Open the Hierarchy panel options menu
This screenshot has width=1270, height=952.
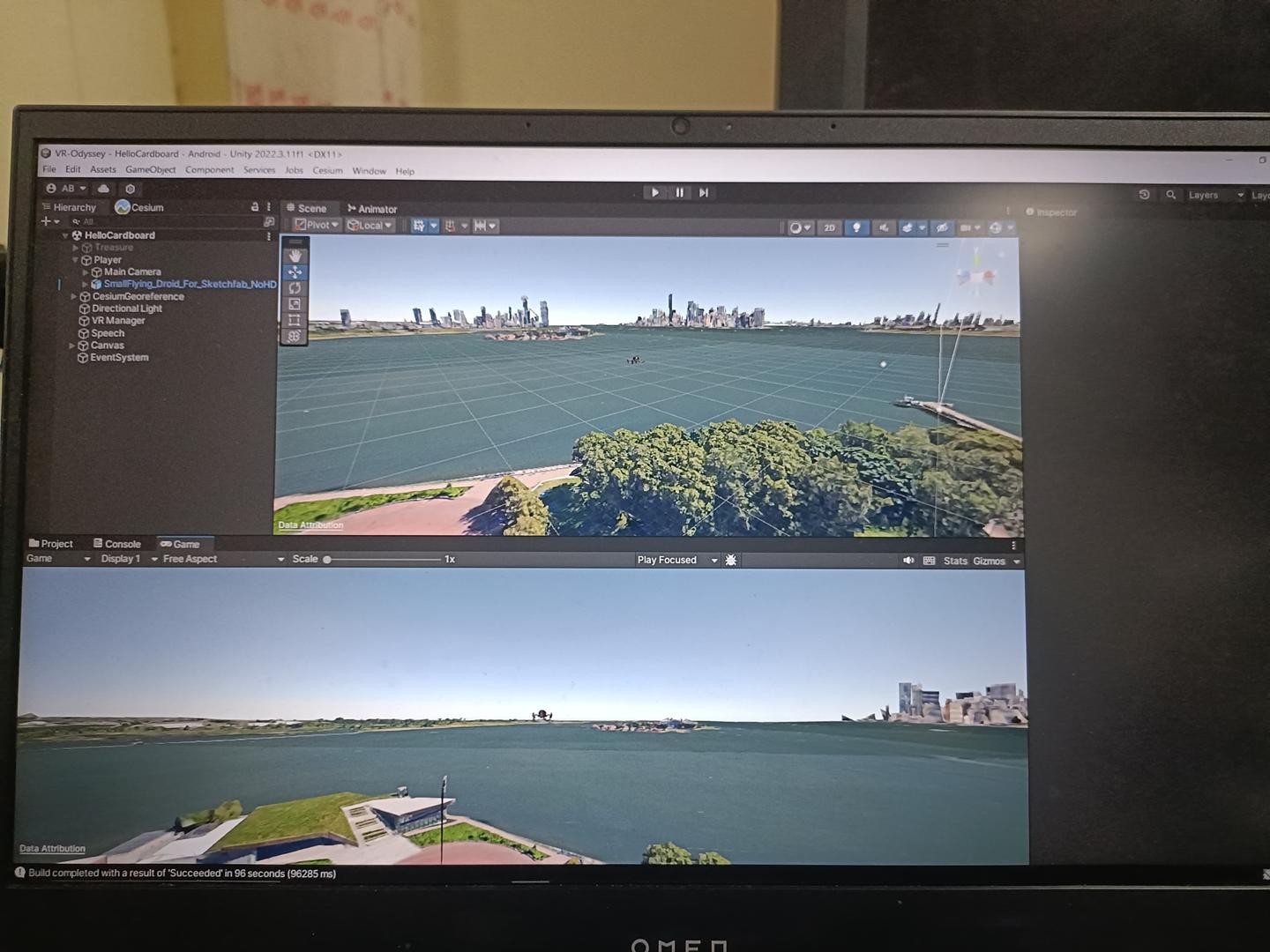coord(269,207)
